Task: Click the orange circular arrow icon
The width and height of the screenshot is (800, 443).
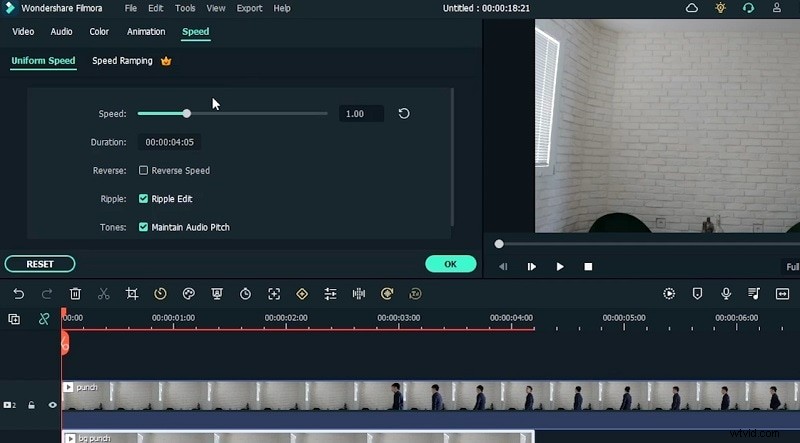Action: click(x=387, y=293)
